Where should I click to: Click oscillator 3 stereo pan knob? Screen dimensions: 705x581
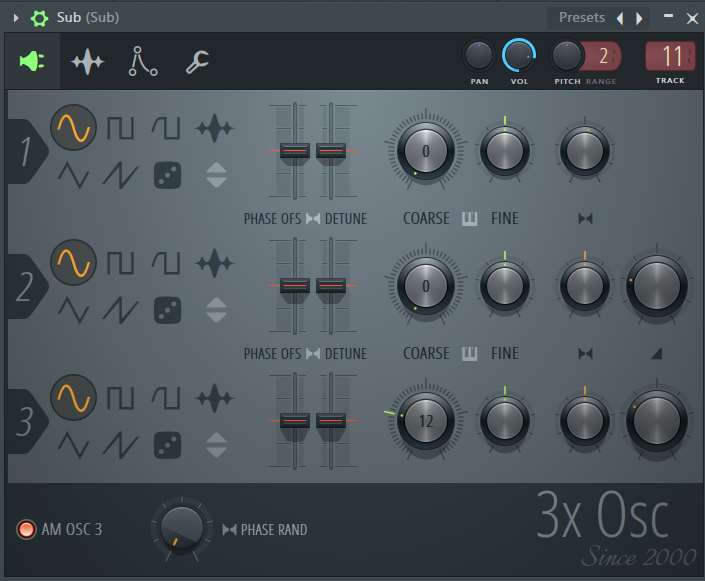tap(585, 421)
